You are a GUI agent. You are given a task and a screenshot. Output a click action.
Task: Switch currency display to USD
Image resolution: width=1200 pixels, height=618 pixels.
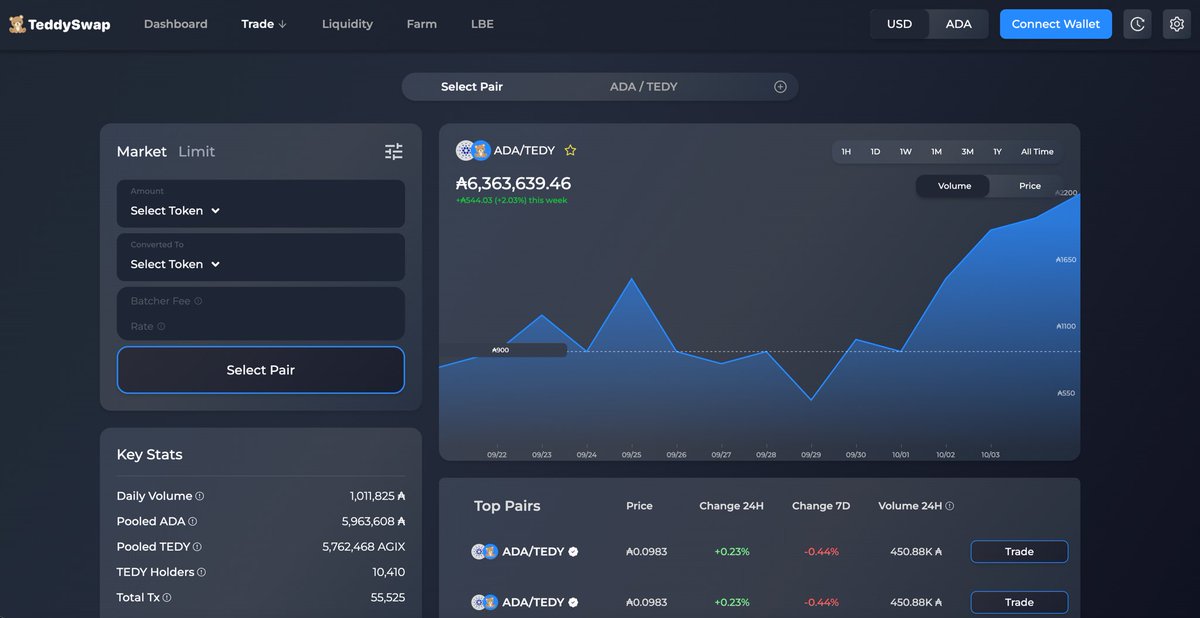tap(900, 24)
